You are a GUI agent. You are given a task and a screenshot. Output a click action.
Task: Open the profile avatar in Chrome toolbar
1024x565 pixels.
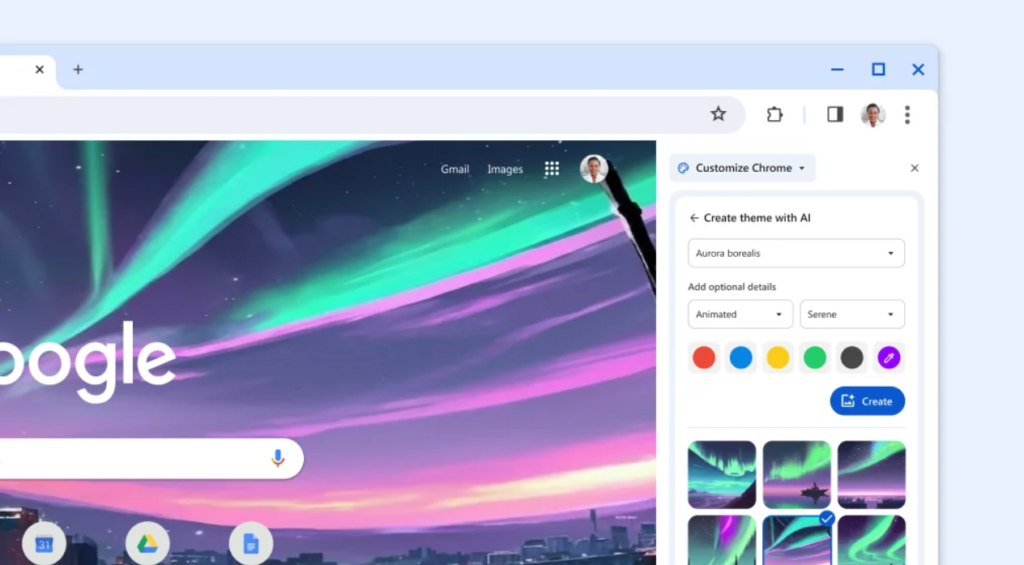click(872, 115)
